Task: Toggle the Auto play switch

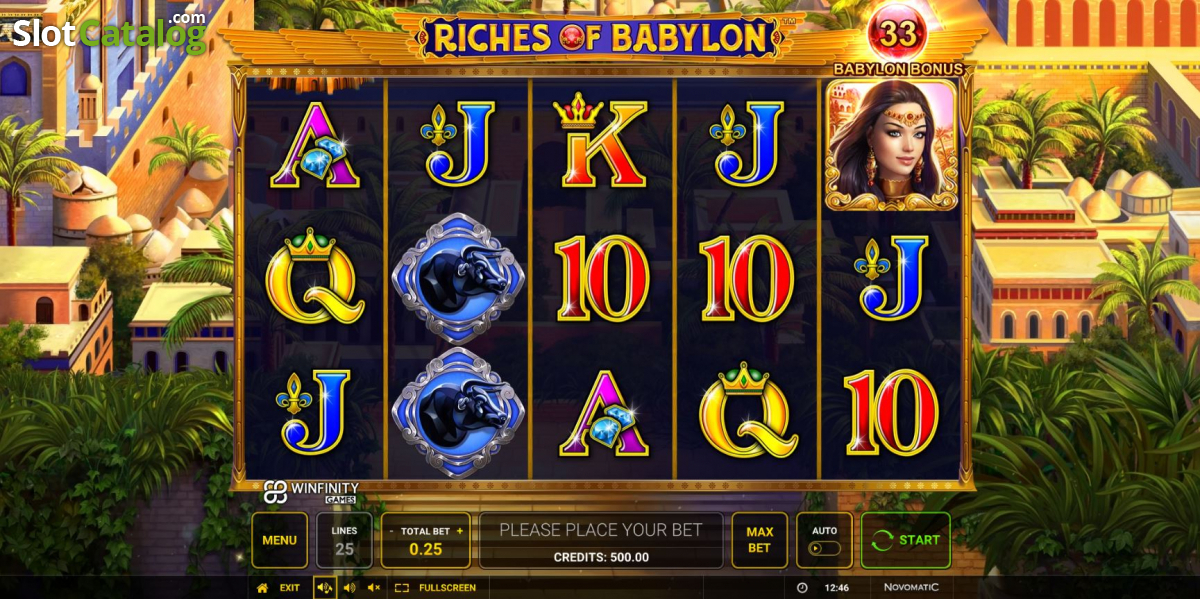Action: 824,549
